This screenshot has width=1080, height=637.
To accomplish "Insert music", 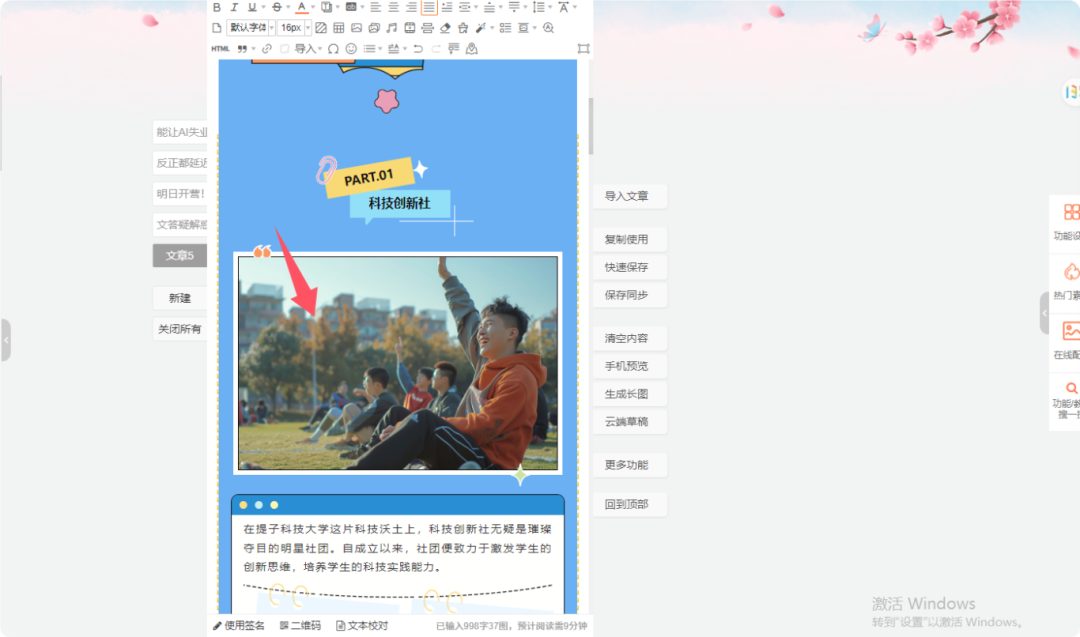I will [x=392, y=28].
